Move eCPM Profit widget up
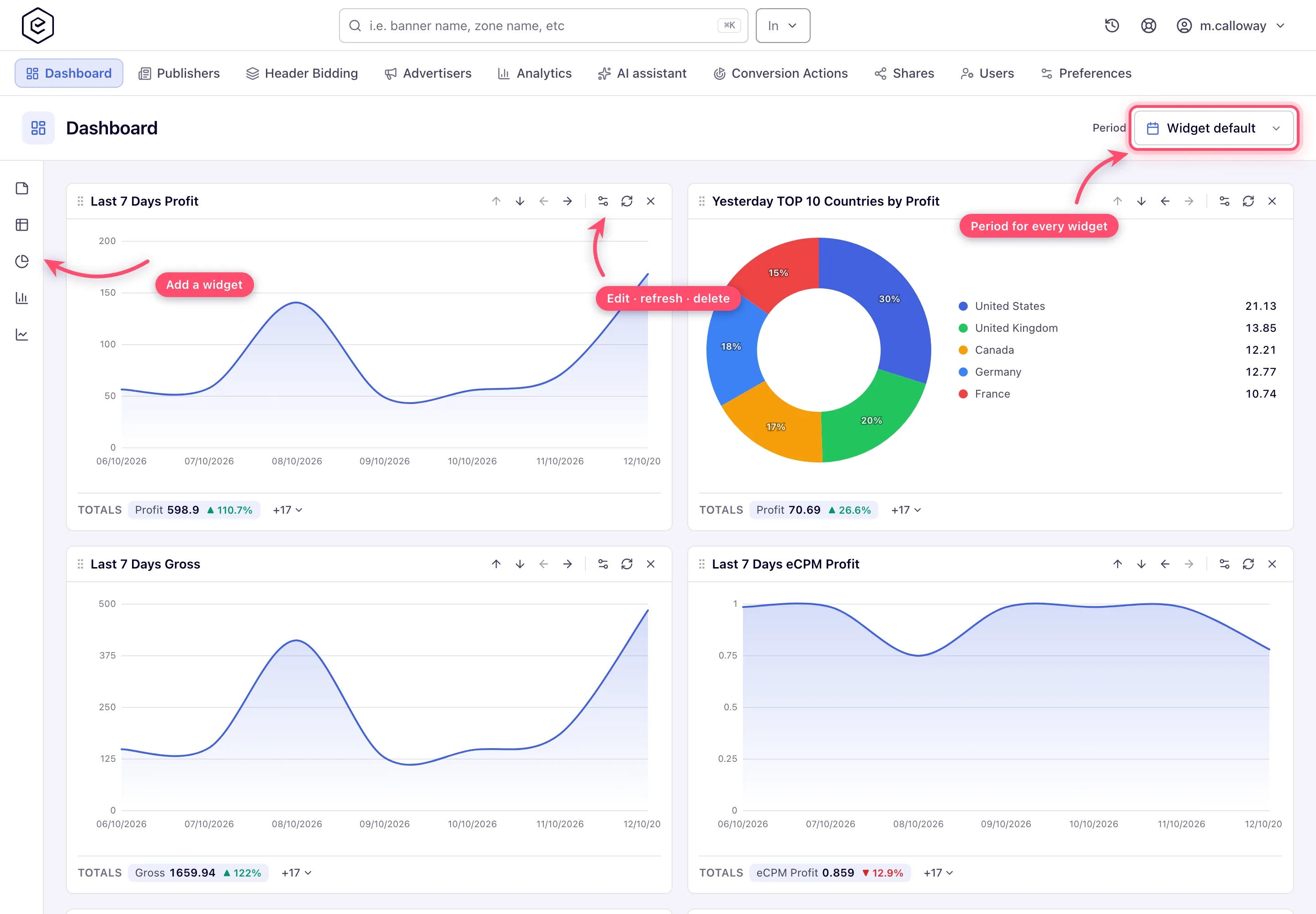 click(1118, 564)
